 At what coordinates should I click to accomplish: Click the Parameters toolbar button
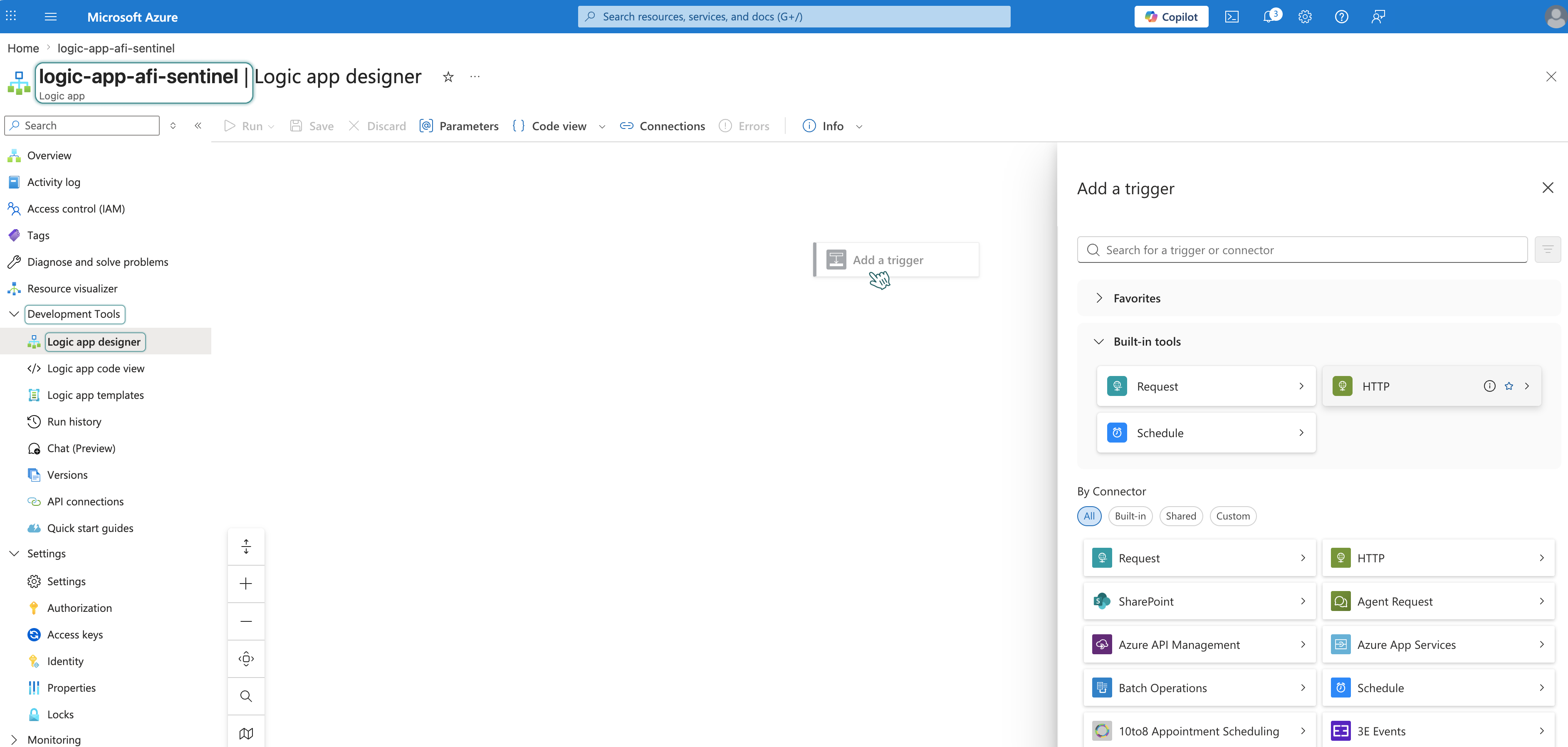point(459,126)
